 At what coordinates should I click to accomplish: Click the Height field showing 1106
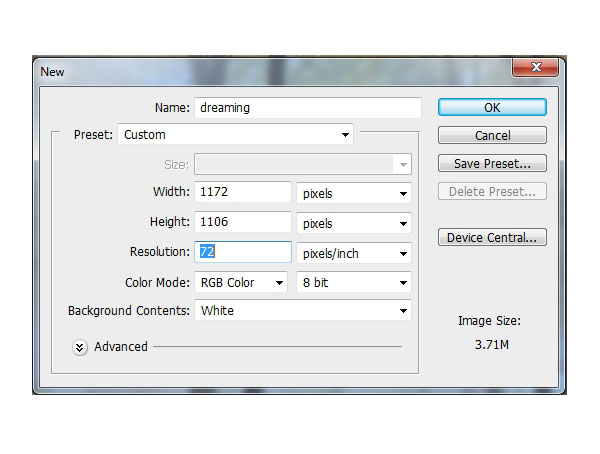(x=243, y=222)
